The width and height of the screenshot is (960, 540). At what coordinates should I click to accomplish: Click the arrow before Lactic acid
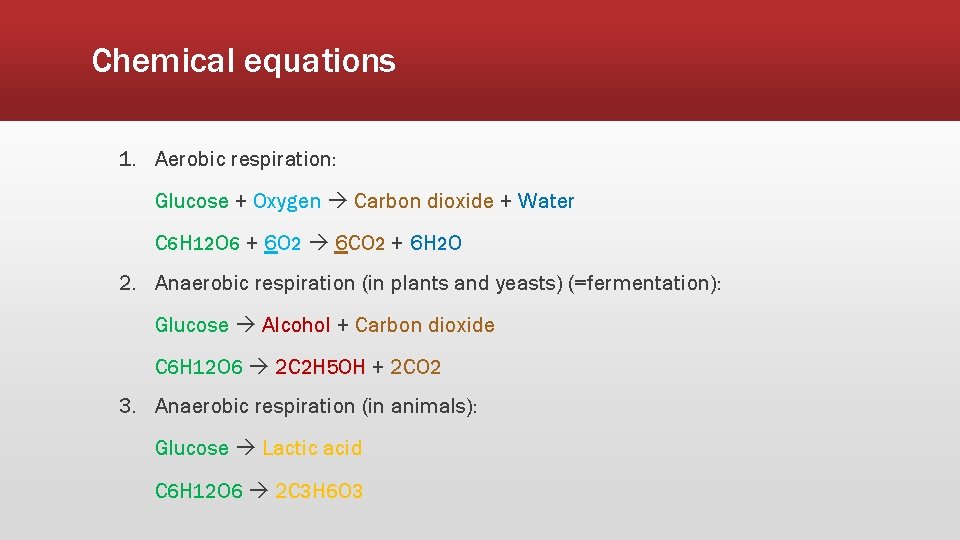[246, 448]
